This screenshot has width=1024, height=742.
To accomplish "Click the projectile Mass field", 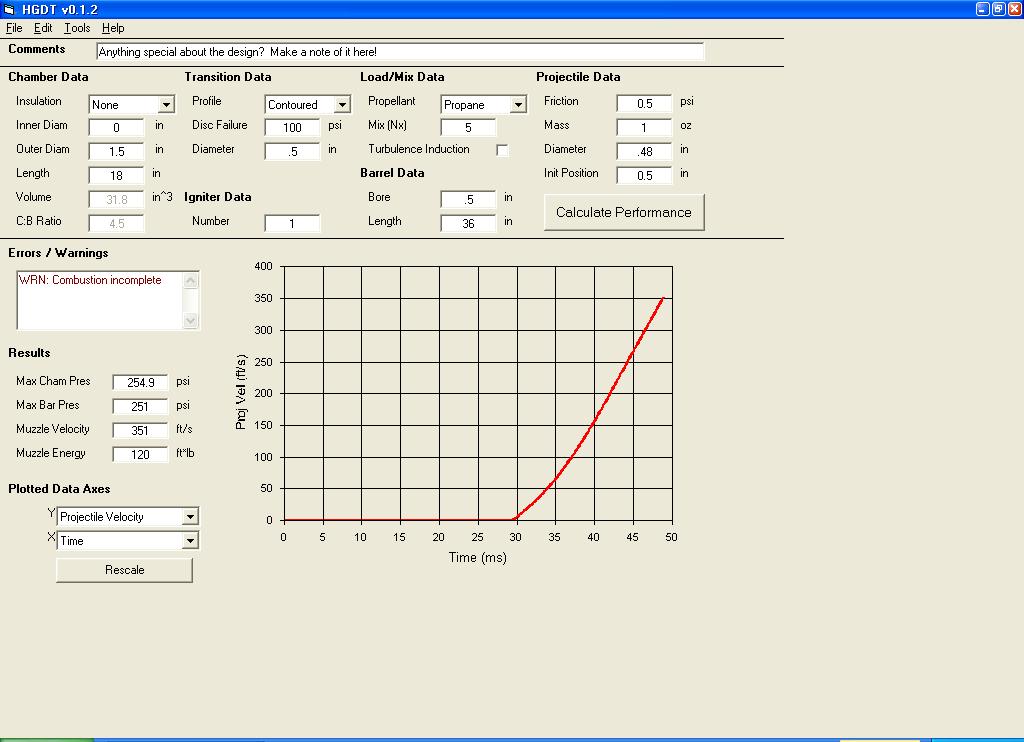I will (x=644, y=128).
